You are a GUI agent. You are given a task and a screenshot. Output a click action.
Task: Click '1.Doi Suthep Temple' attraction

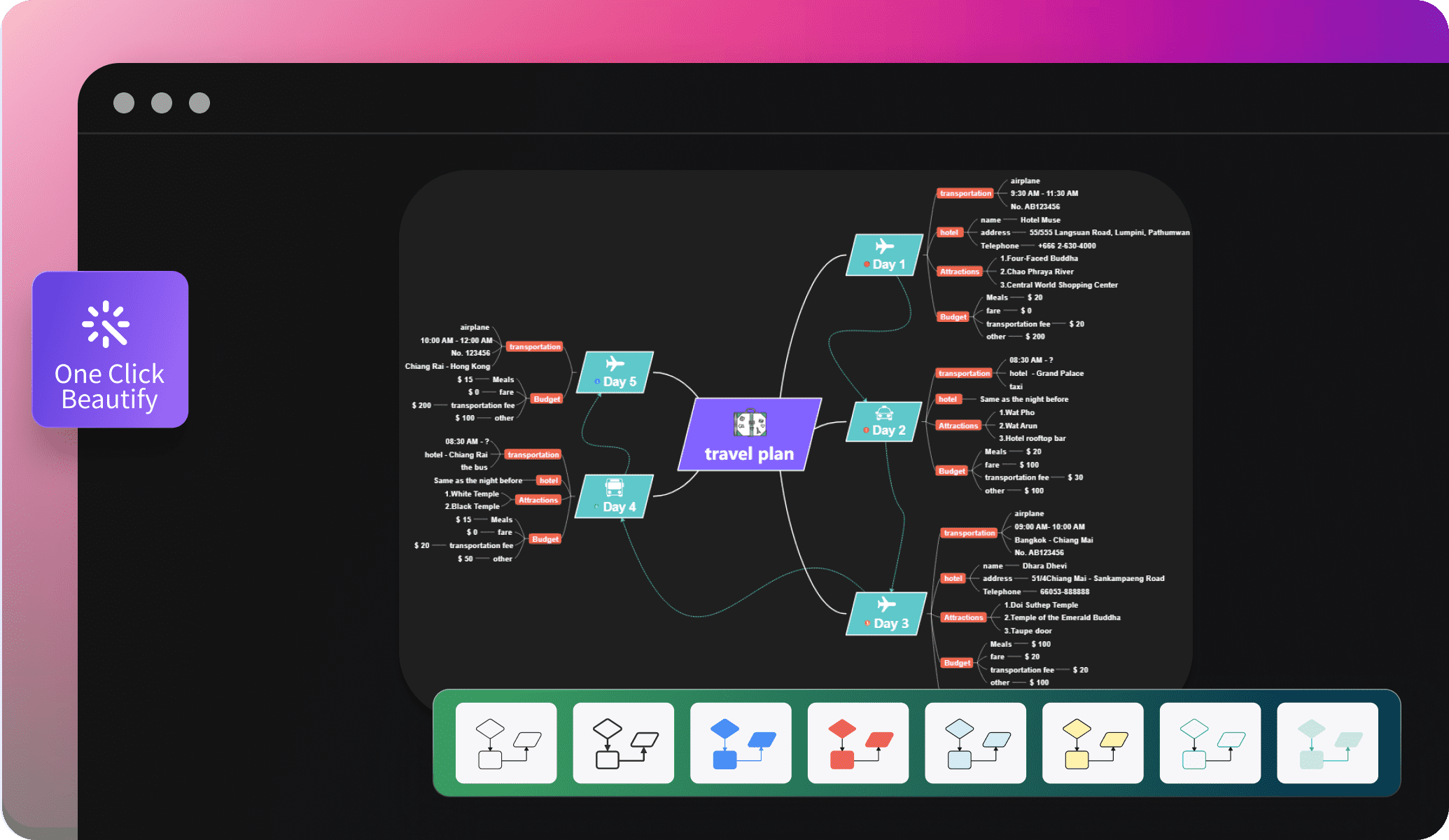pyautogui.click(x=1041, y=605)
